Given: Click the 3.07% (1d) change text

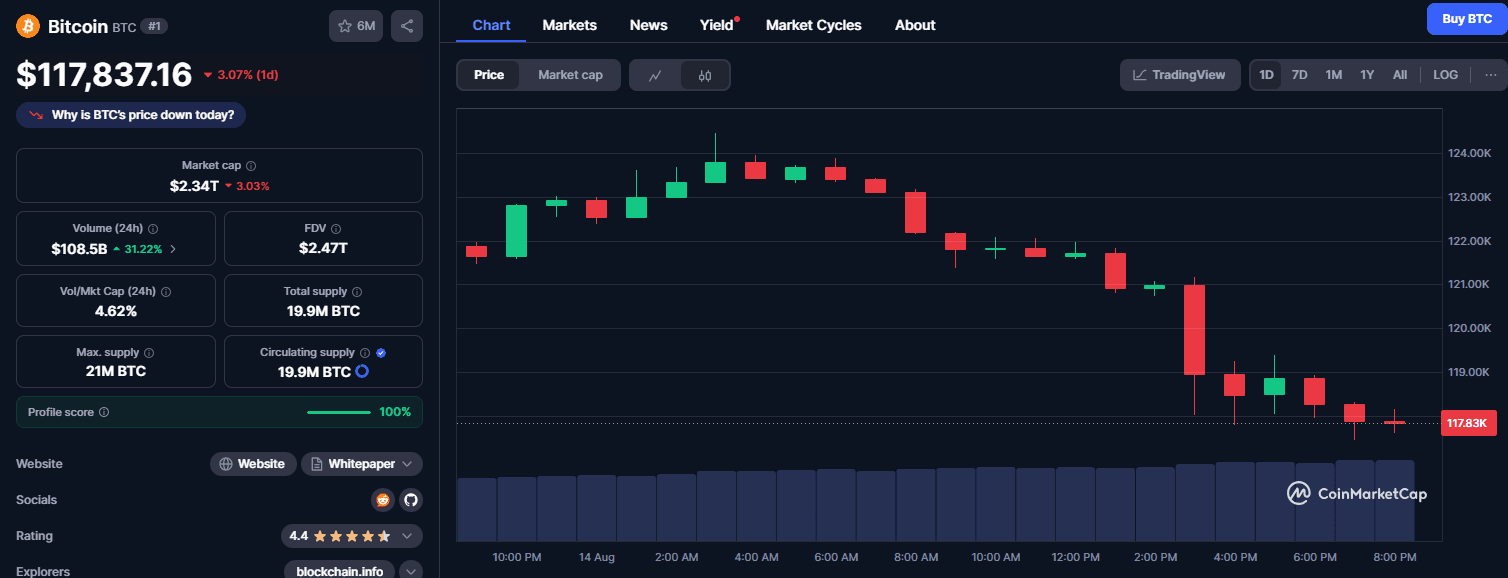Looking at the screenshot, I should 248,75.
